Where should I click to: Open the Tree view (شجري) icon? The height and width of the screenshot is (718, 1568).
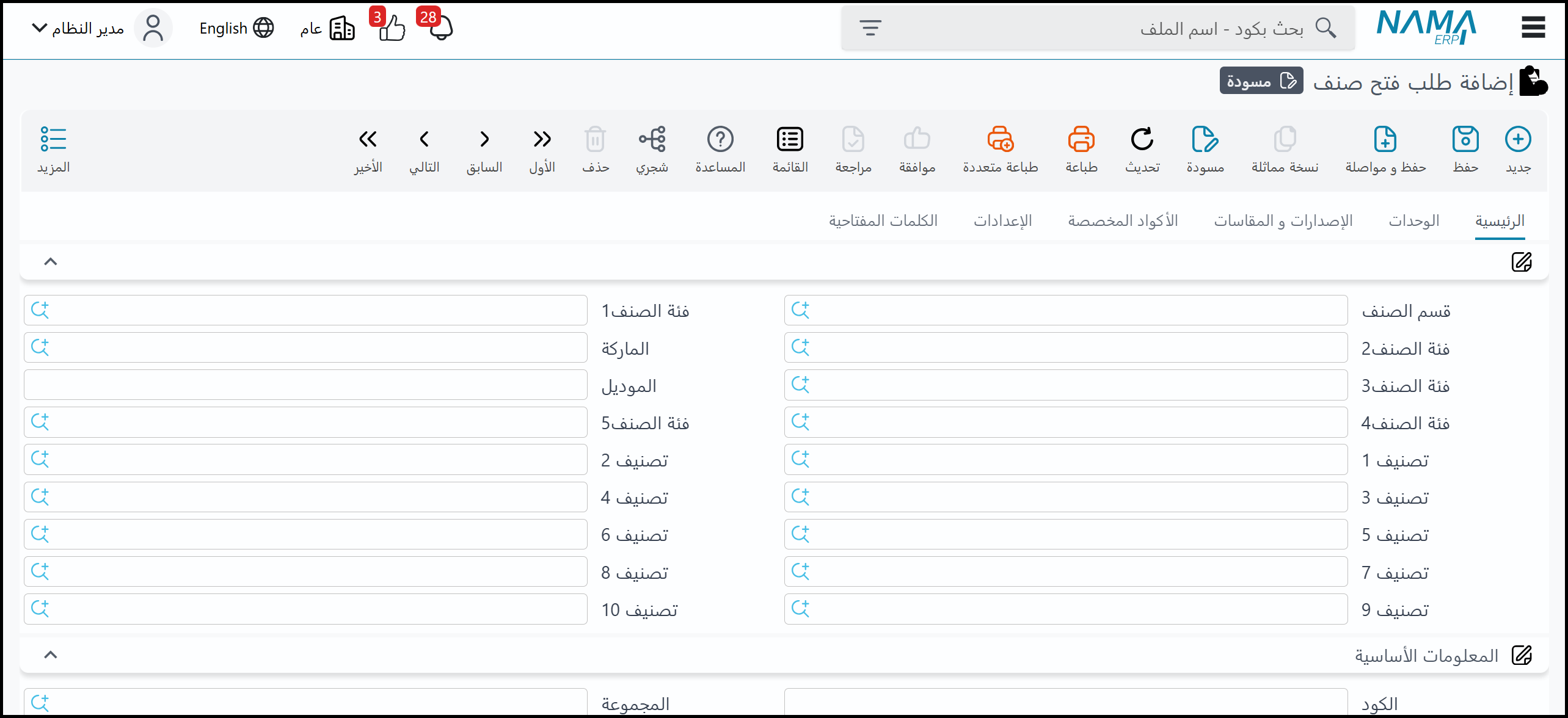(652, 140)
